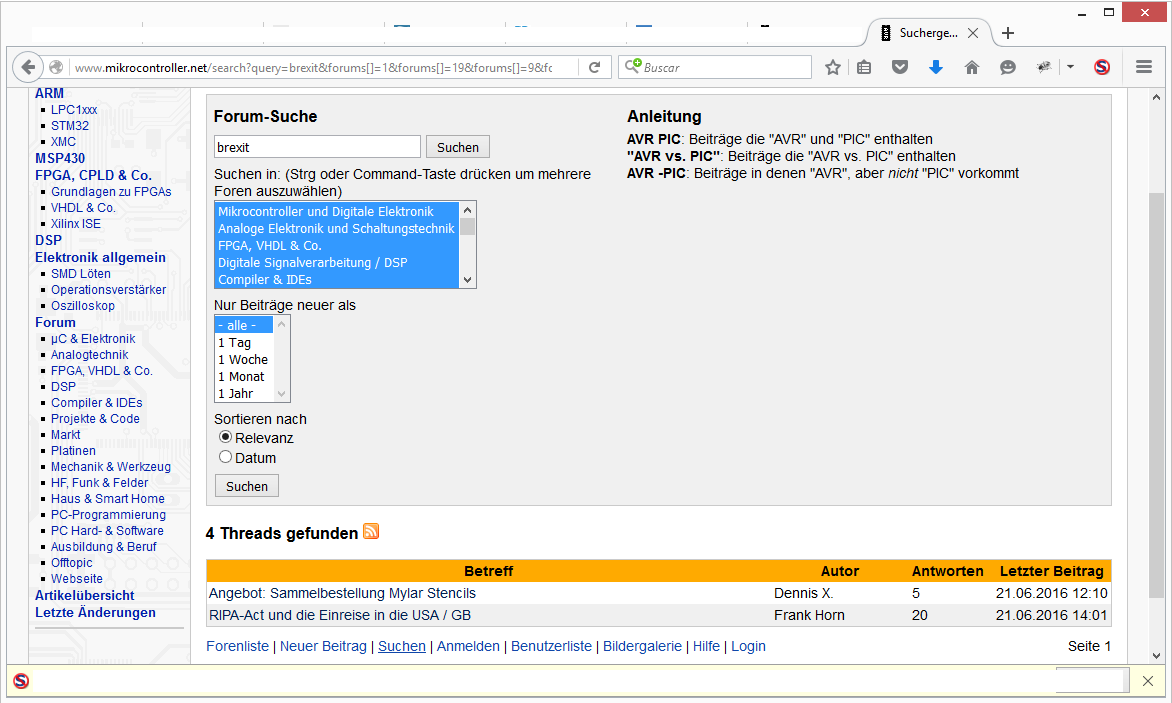Open the 'Letzte Änderungen' sidebar link
The image size is (1172, 703).
[x=95, y=613]
